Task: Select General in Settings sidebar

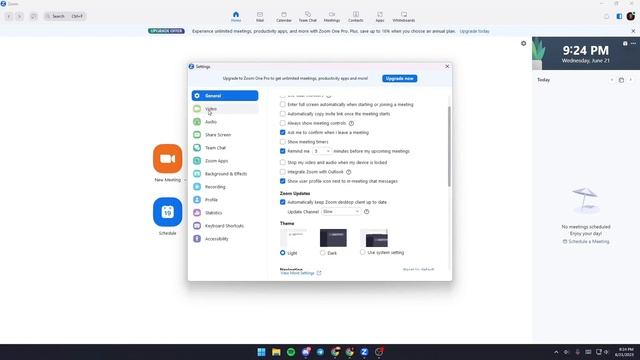Action: click(x=225, y=96)
